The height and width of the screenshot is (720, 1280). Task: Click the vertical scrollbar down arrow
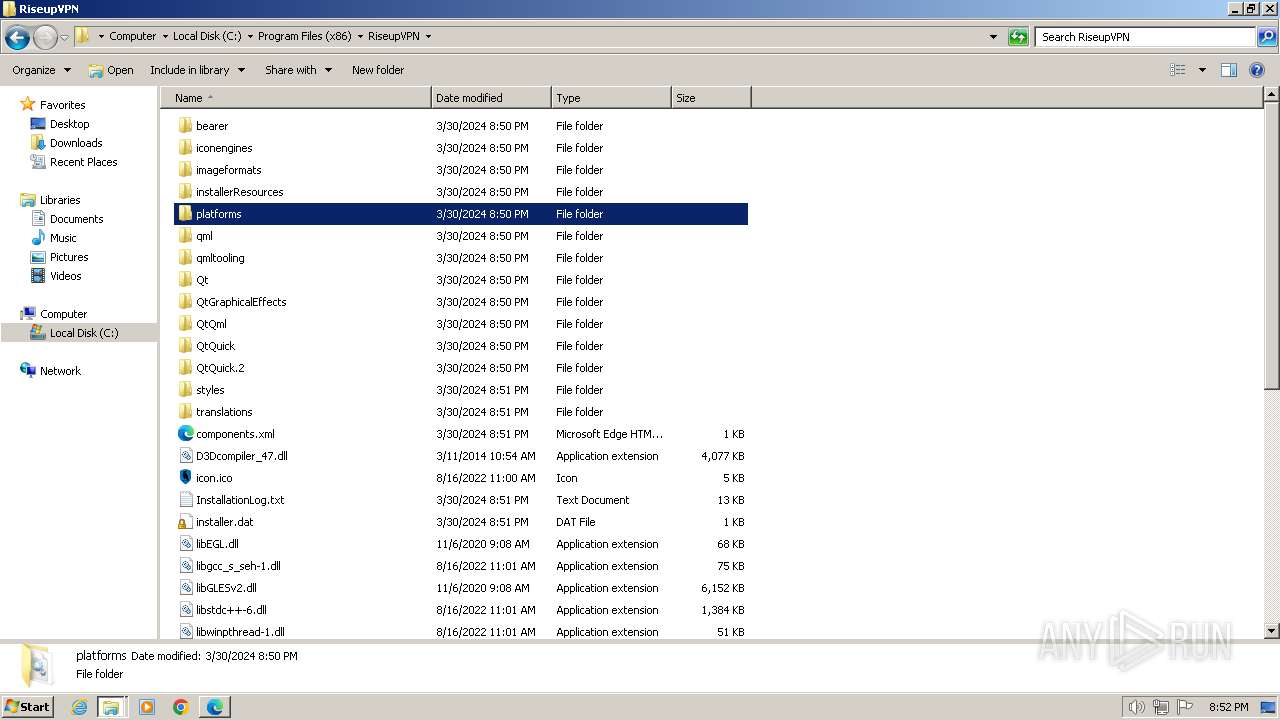point(1272,631)
